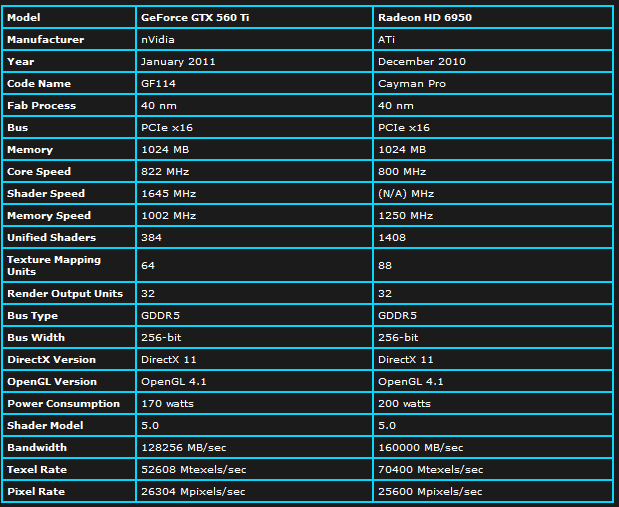Click the '64' texture units value
Viewport: 619px width, 507px height.
click(x=148, y=265)
